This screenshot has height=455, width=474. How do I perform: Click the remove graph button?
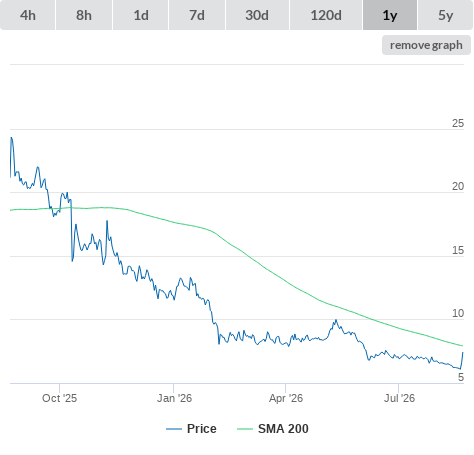coord(426,45)
